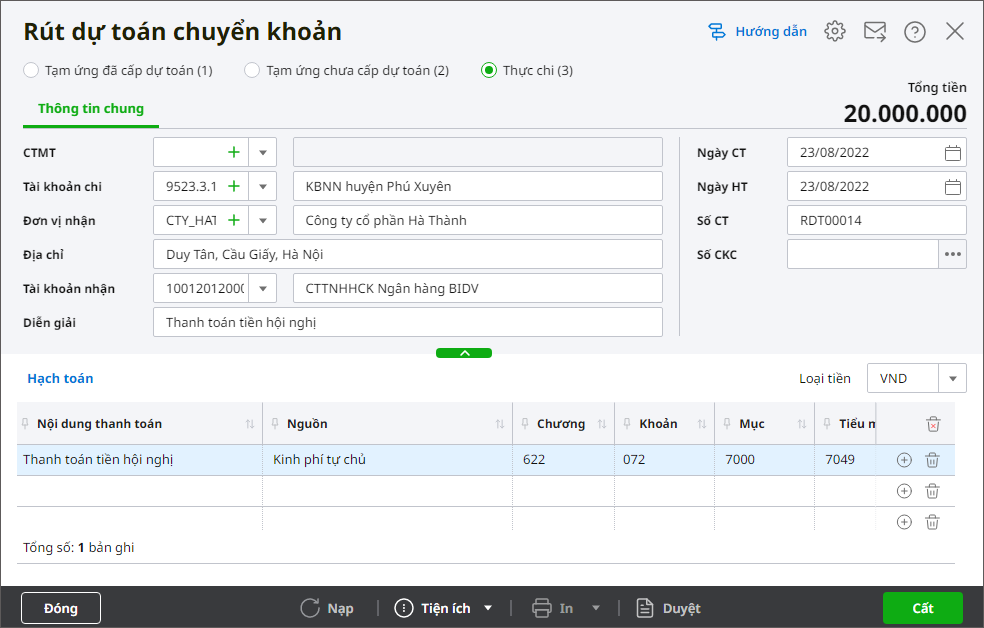Pin the Nội dung thanh toán column
984x628 pixels.
tap(25, 424)
